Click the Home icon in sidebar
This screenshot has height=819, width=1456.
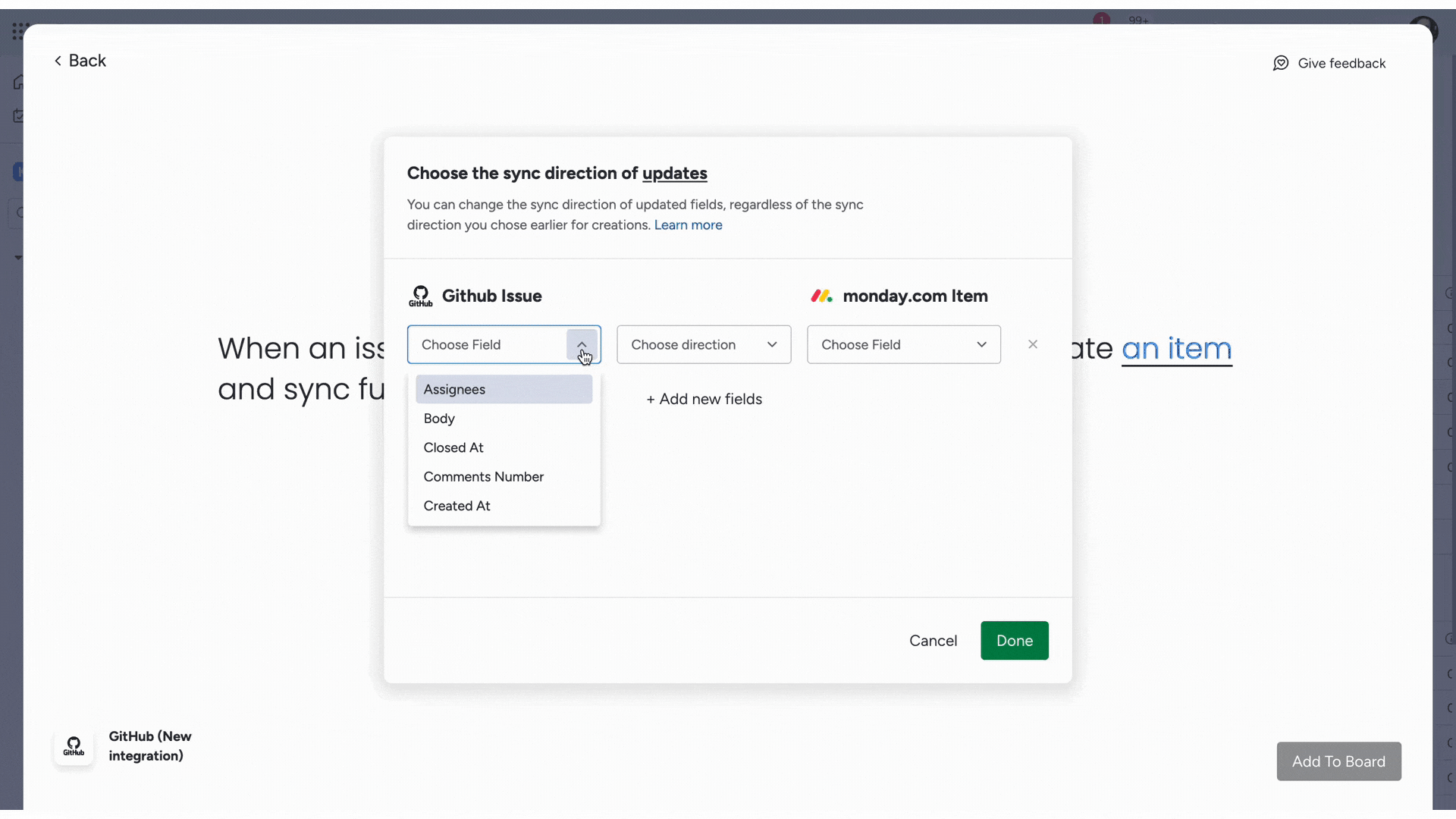coord(18,82)
